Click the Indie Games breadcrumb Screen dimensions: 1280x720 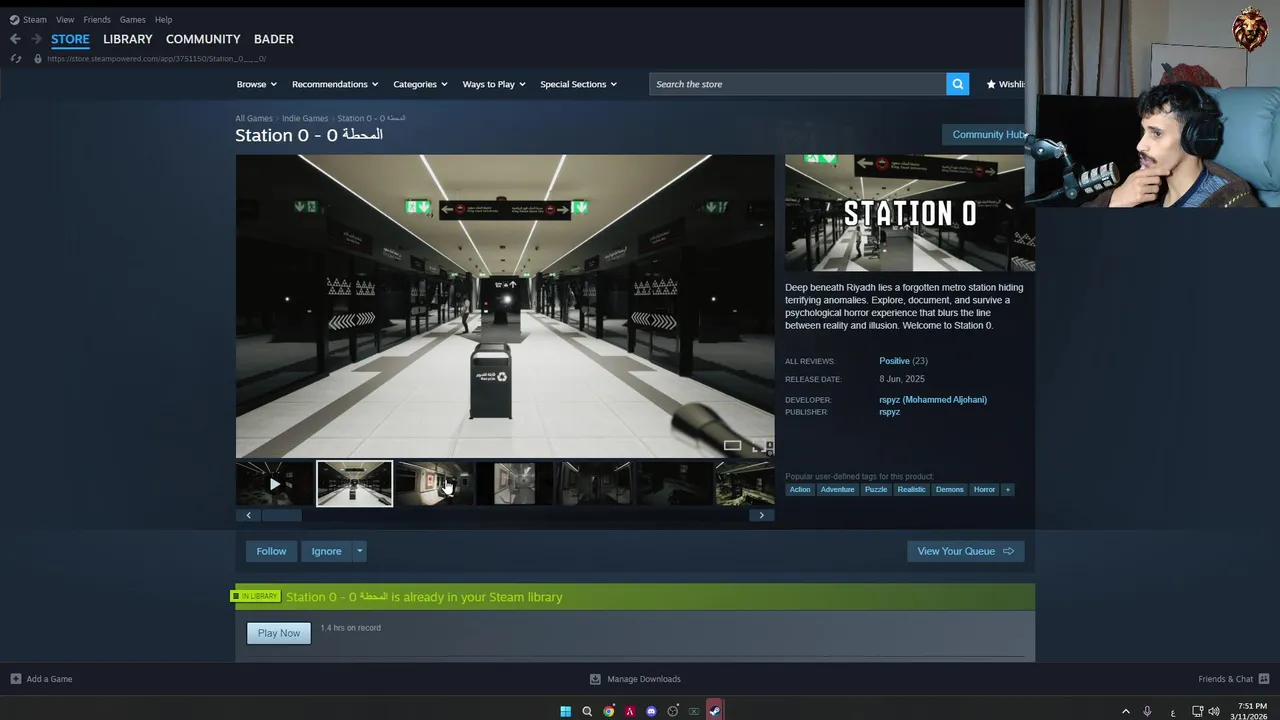(305, 118)
